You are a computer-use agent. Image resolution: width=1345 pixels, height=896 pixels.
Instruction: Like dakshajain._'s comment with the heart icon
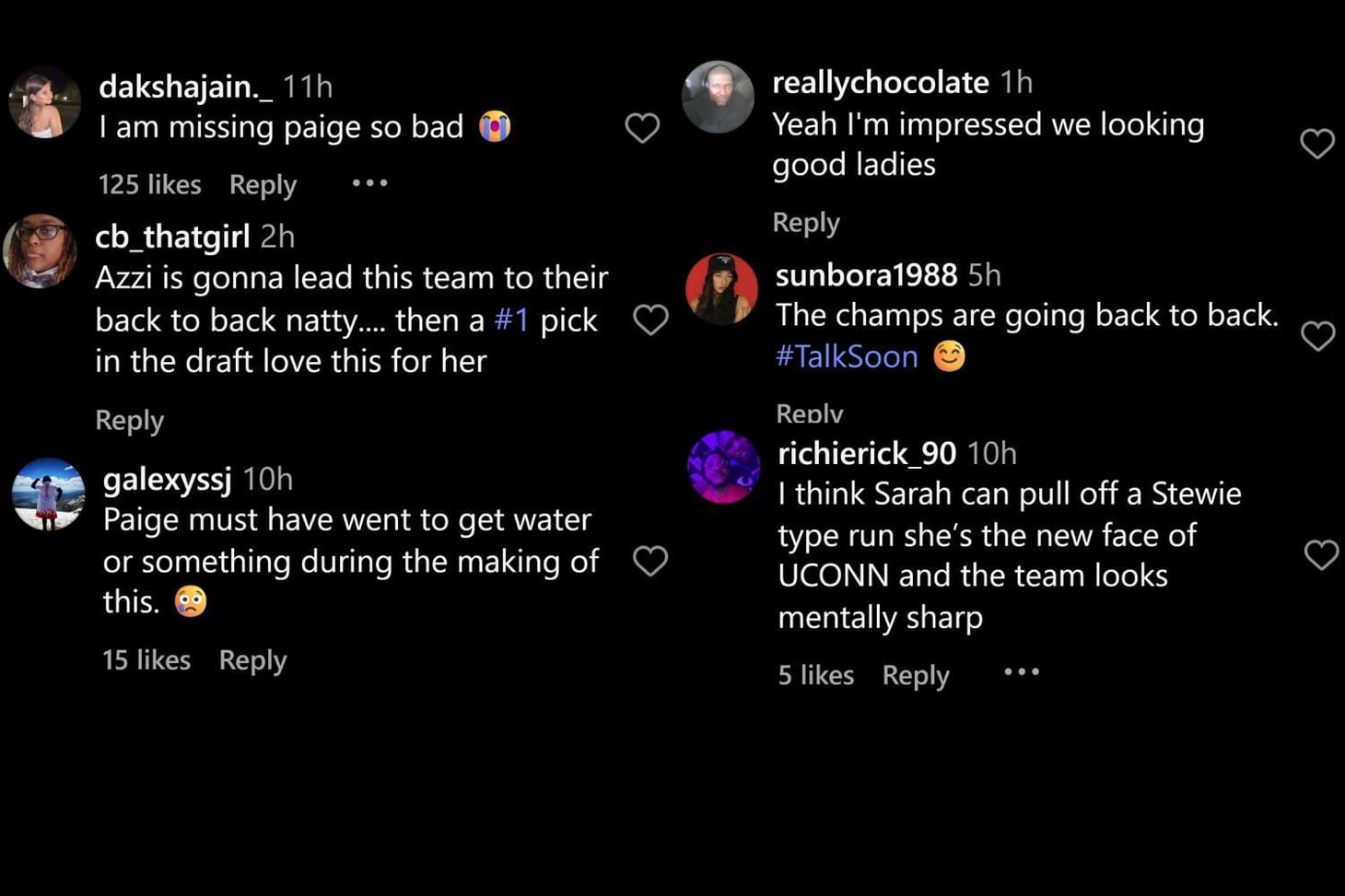642,129
